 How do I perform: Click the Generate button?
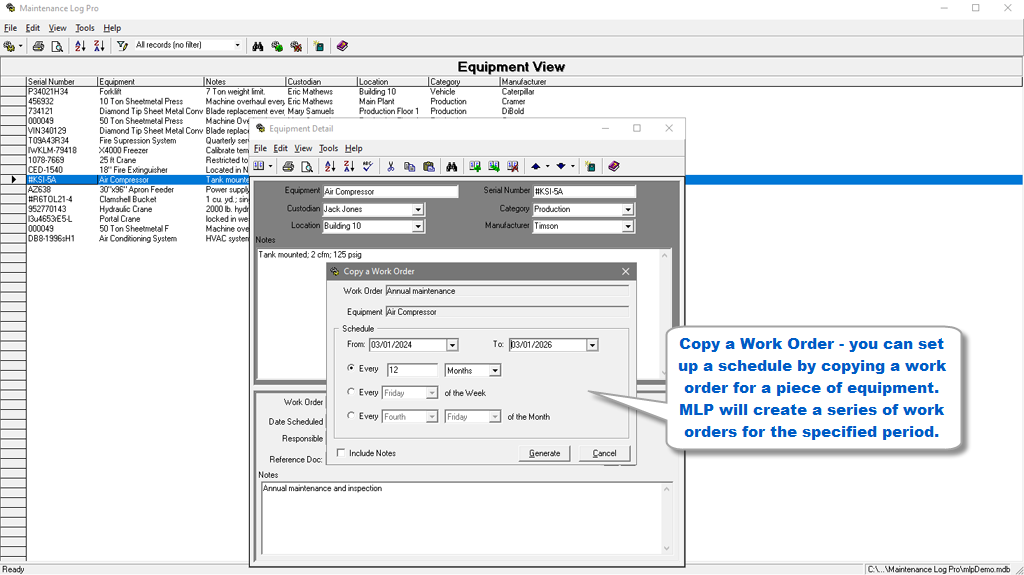coord(544,454)
